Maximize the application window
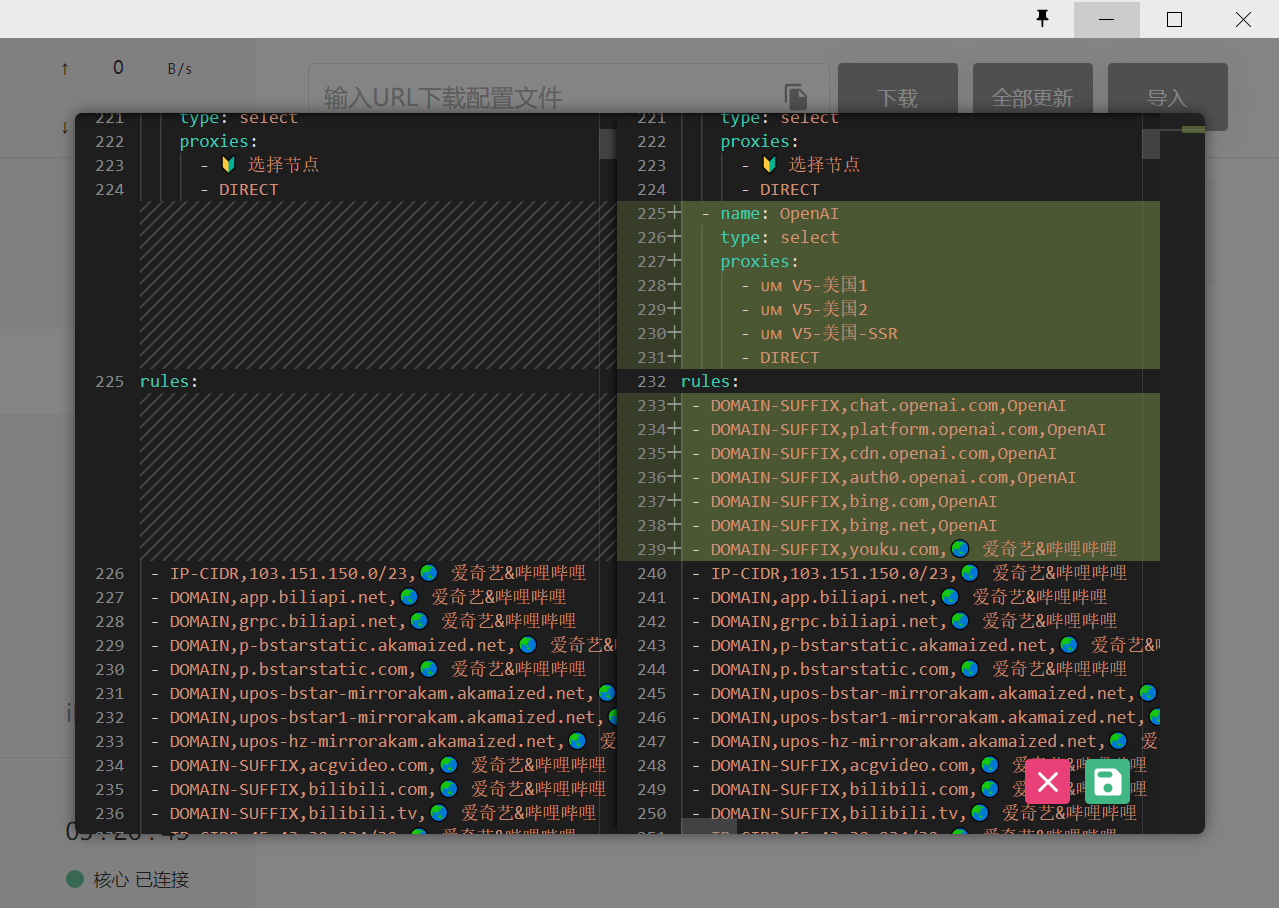 click(x=1175, y=19)
